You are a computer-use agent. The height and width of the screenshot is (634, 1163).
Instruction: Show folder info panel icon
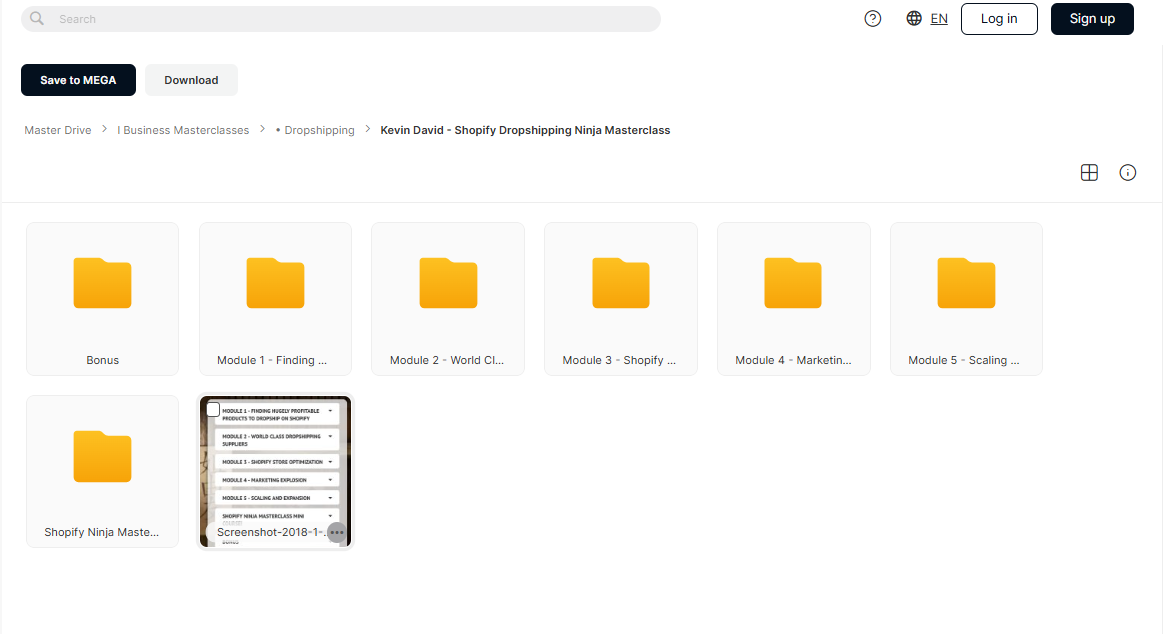1127,173
